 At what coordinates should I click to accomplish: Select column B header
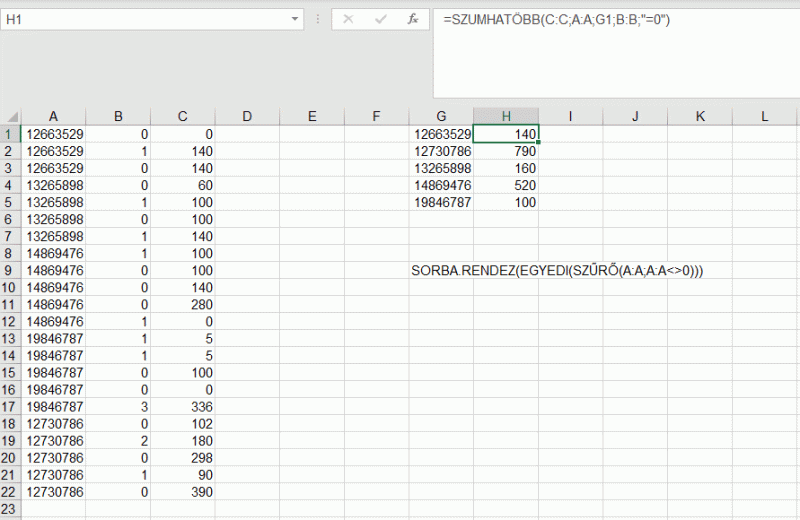(x=118, y=116)
